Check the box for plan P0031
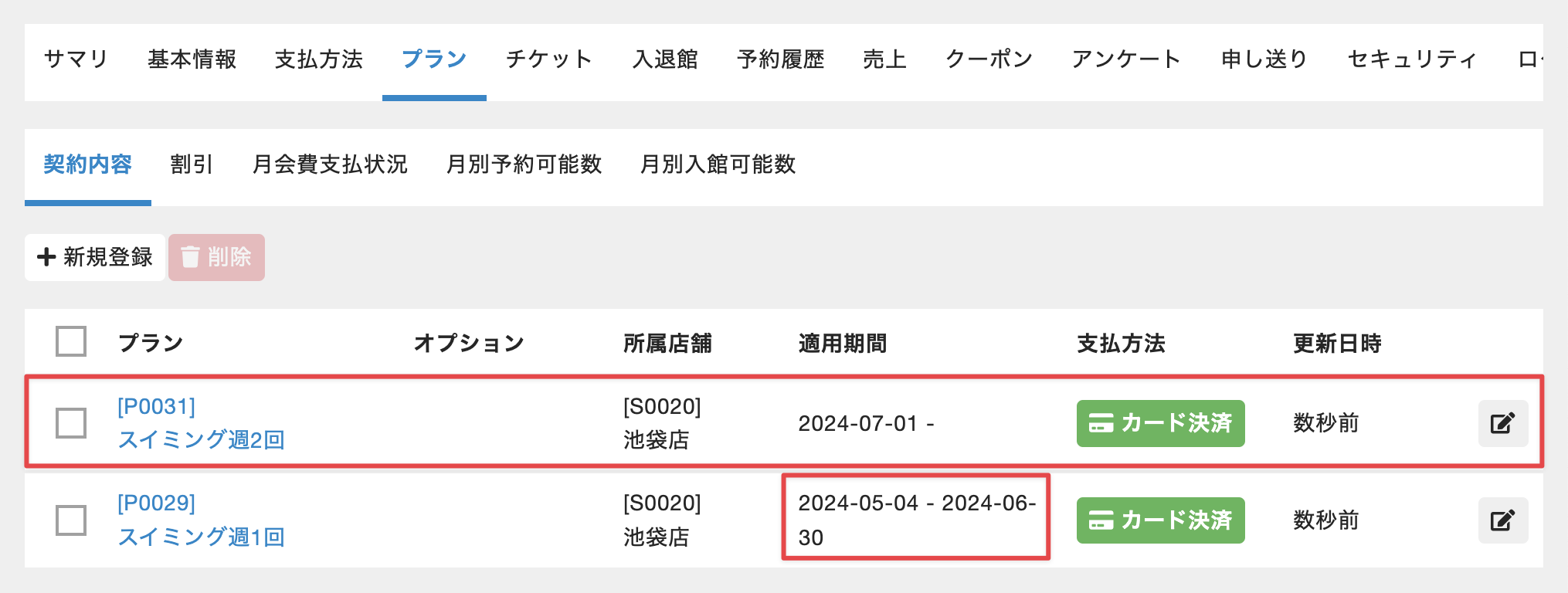 click(x=71, y=423)
